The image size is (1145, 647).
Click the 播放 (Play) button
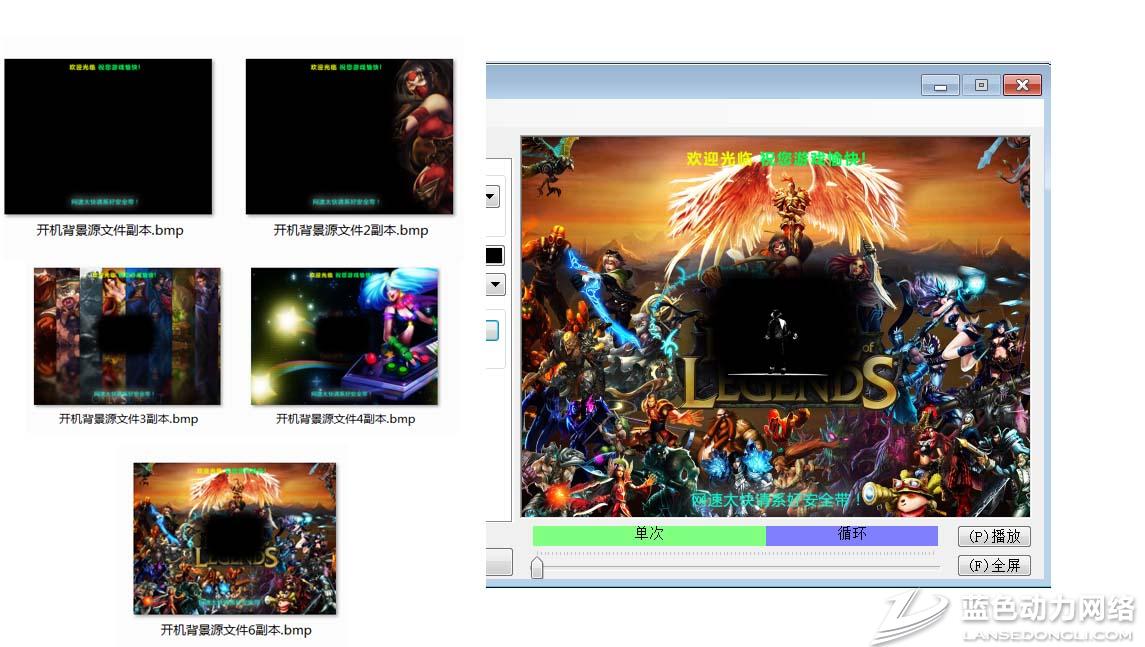[993, 537]
